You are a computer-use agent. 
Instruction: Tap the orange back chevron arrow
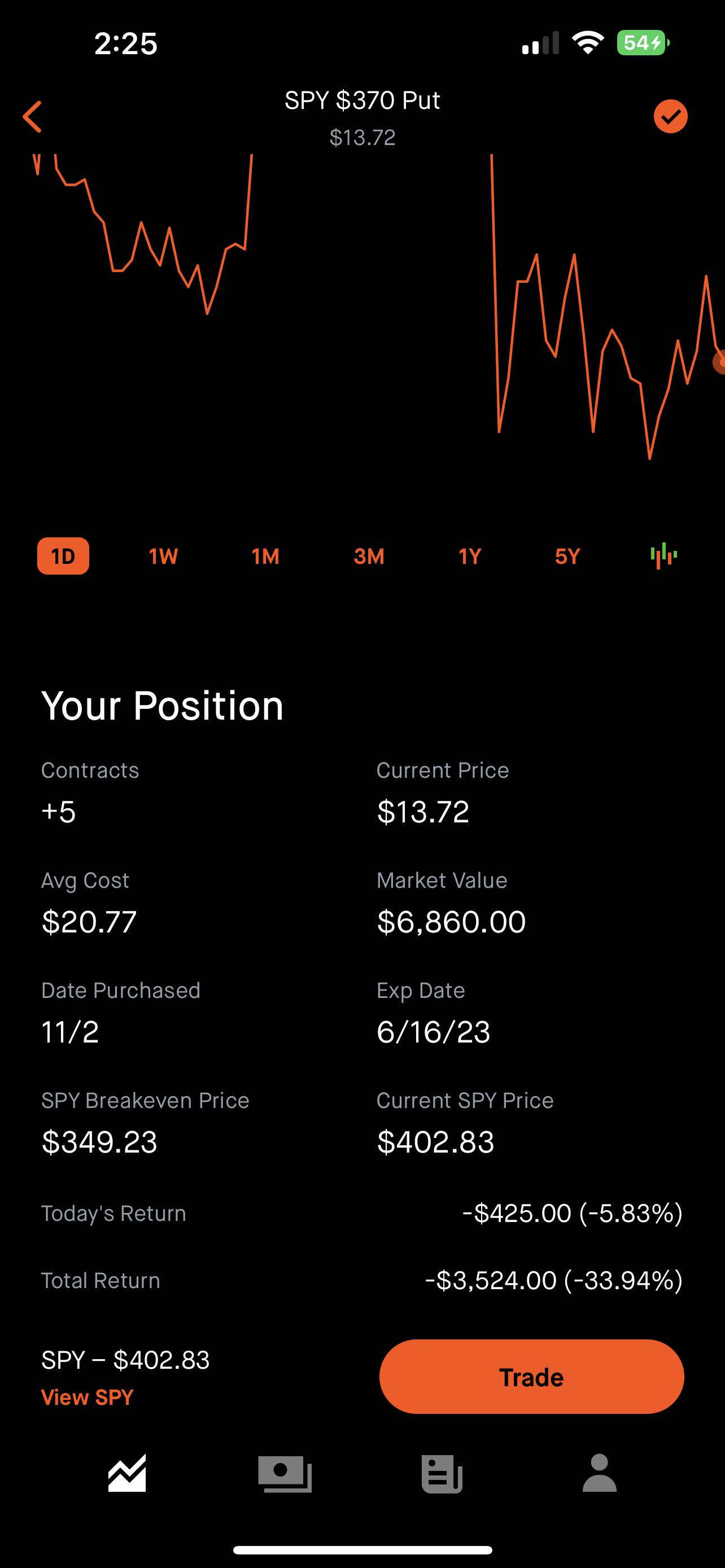click(32, 116)
